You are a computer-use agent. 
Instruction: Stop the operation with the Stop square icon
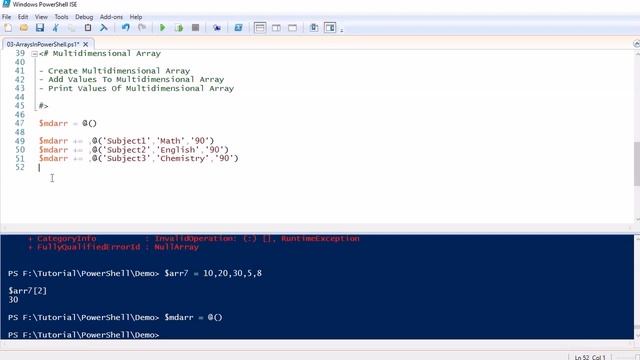coord(196,28)
